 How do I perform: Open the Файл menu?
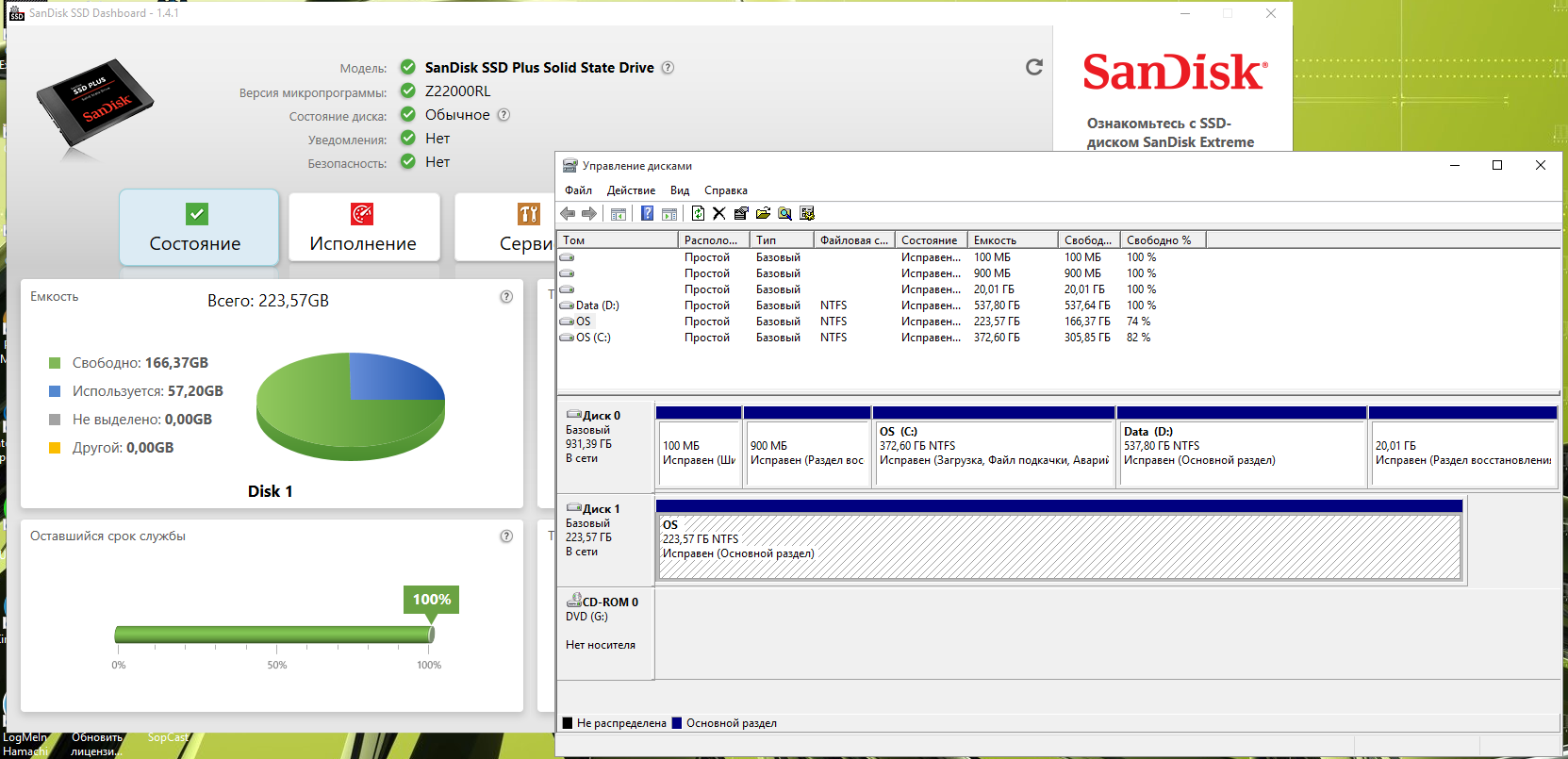(579, 190)
